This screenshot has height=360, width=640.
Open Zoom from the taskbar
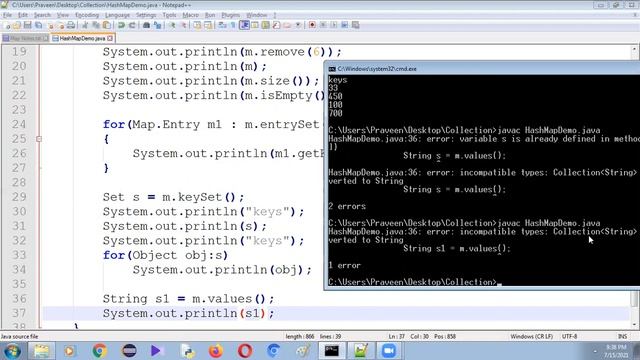[x=389, y=351]
